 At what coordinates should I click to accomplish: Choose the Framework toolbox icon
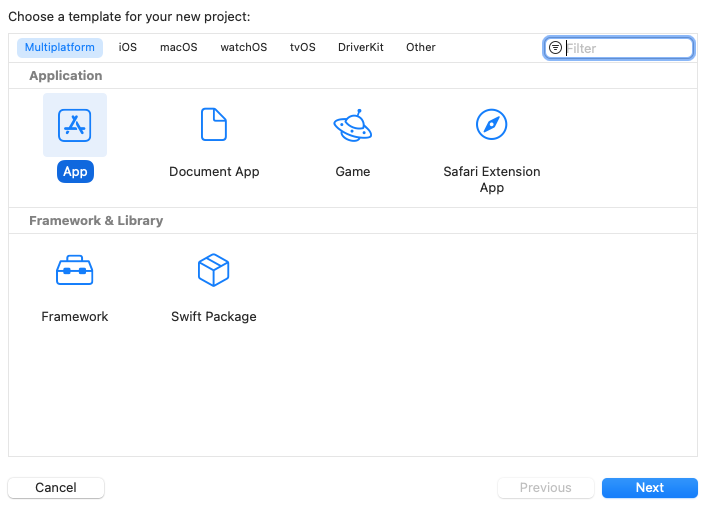click(x=75, y=270)
